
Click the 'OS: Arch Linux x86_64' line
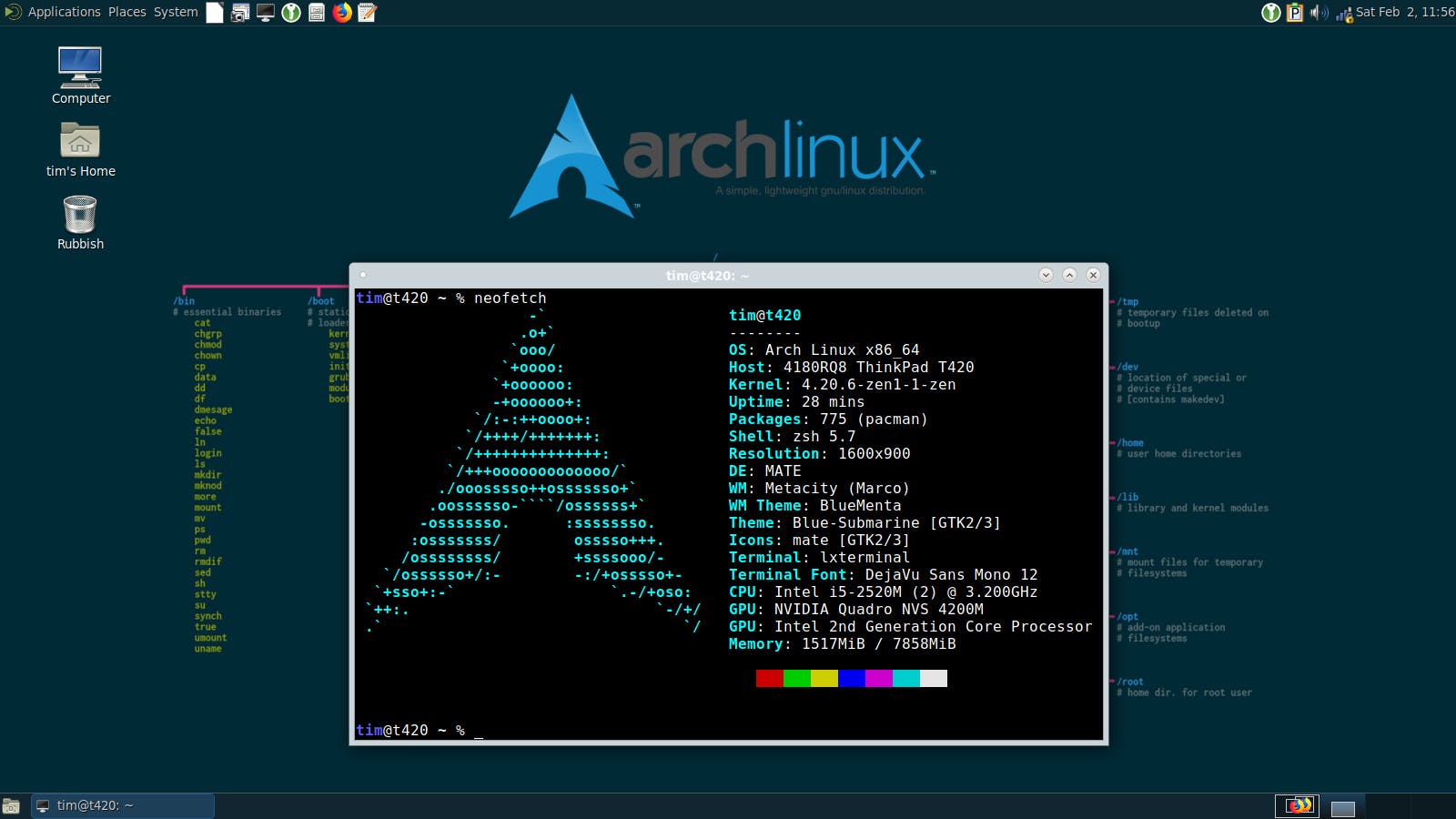coord(824,350)
